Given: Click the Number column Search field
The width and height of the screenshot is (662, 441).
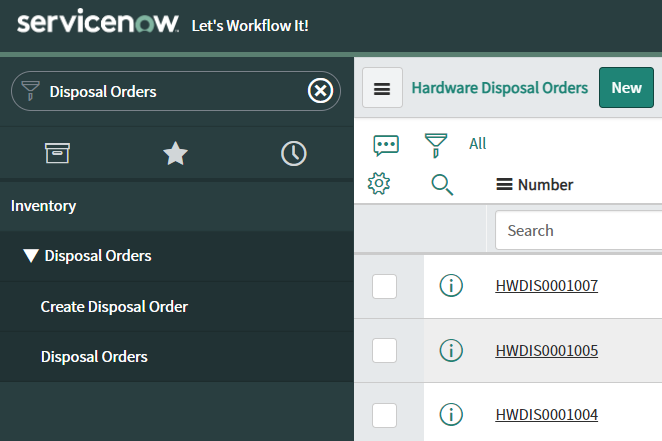Looking at the screenshot, I should coord(579,230).
